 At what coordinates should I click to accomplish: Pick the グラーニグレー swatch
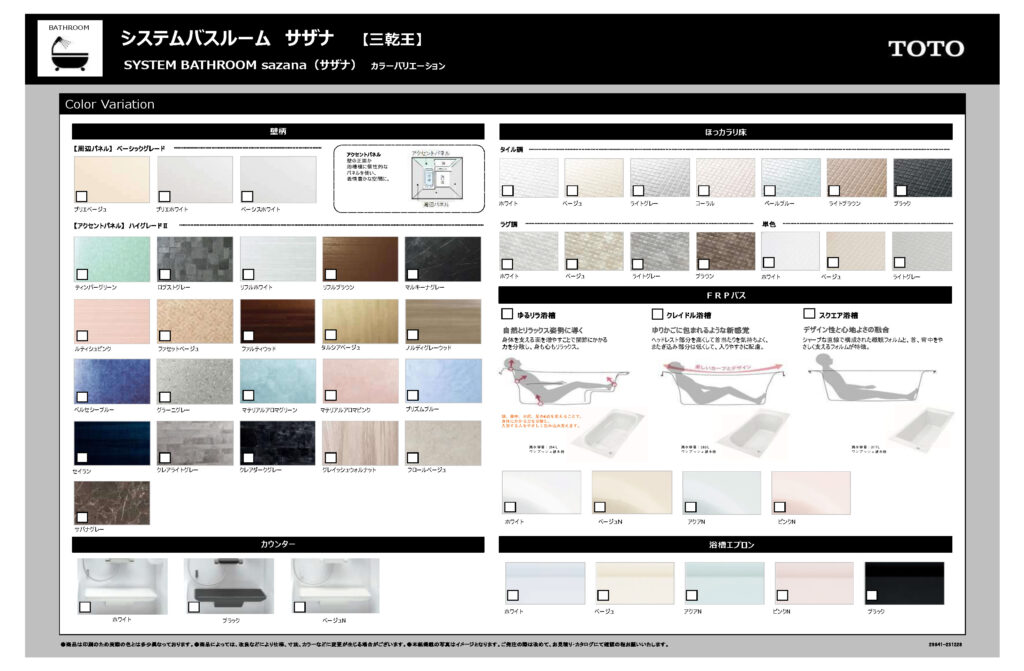tap(195, 382)
